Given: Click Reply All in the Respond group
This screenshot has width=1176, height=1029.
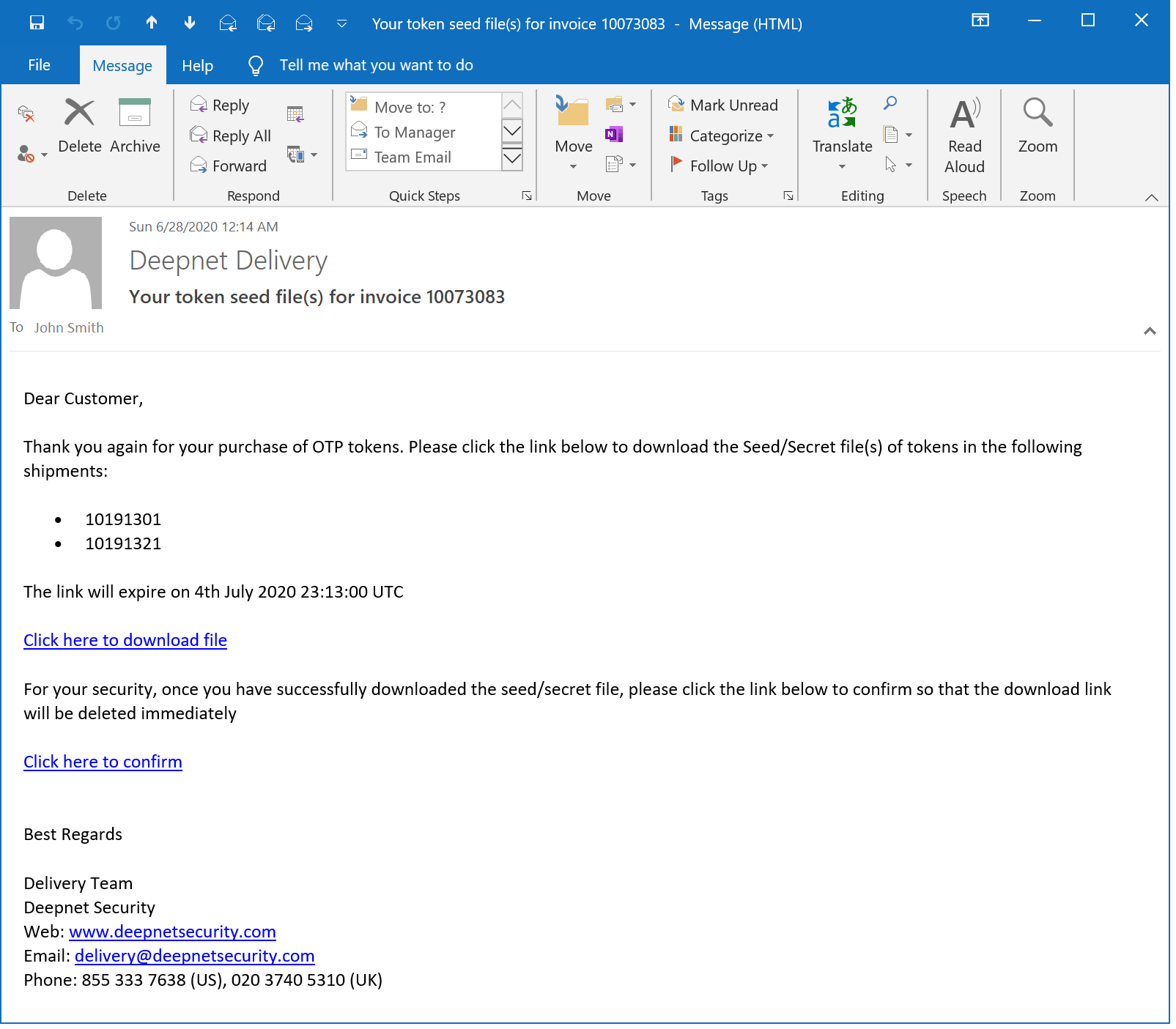Looking at the screenshot, I should pyautogui.click(x=231, y=135).
